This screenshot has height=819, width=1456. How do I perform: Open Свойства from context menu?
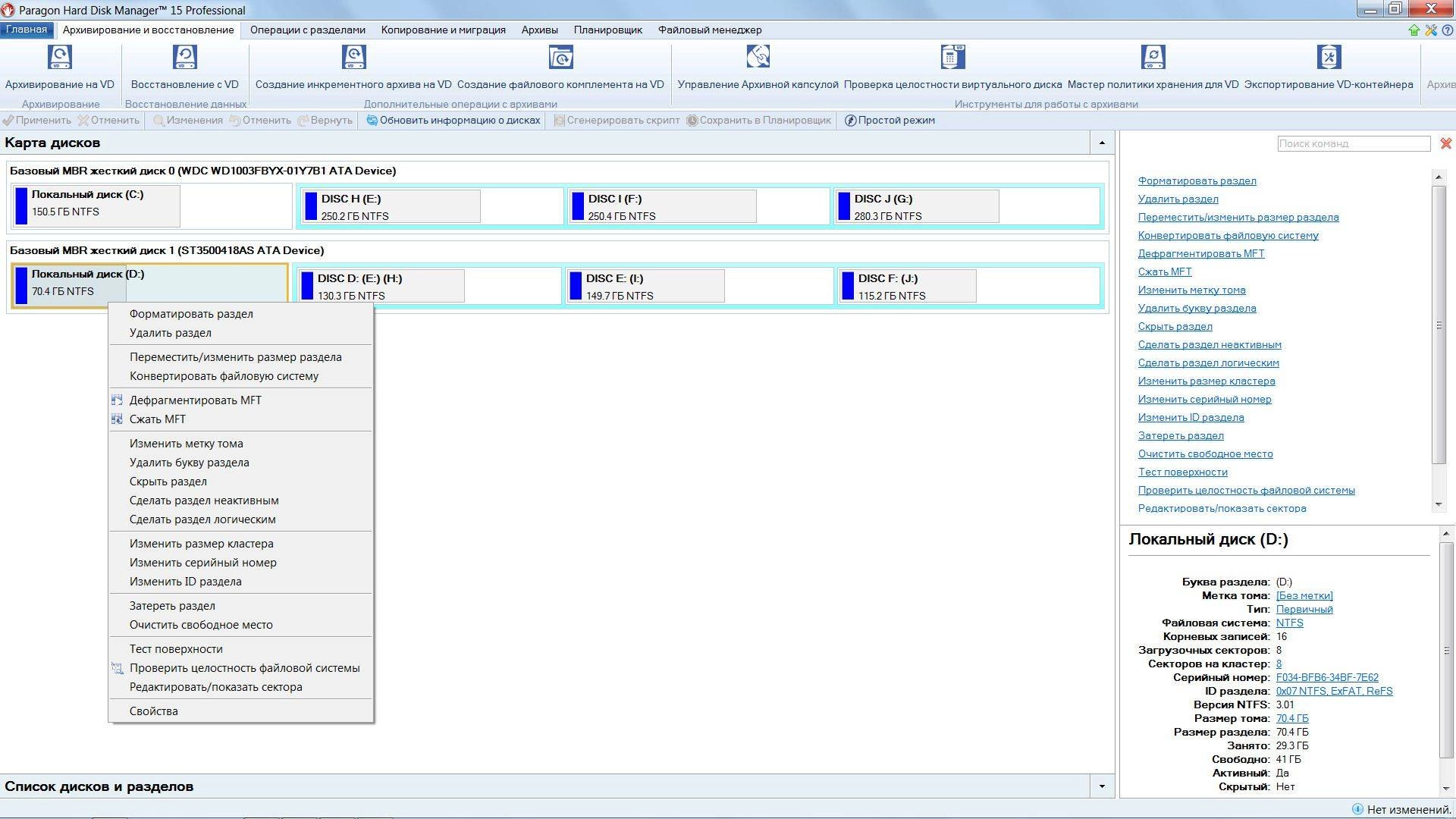[x=241, y=711]
